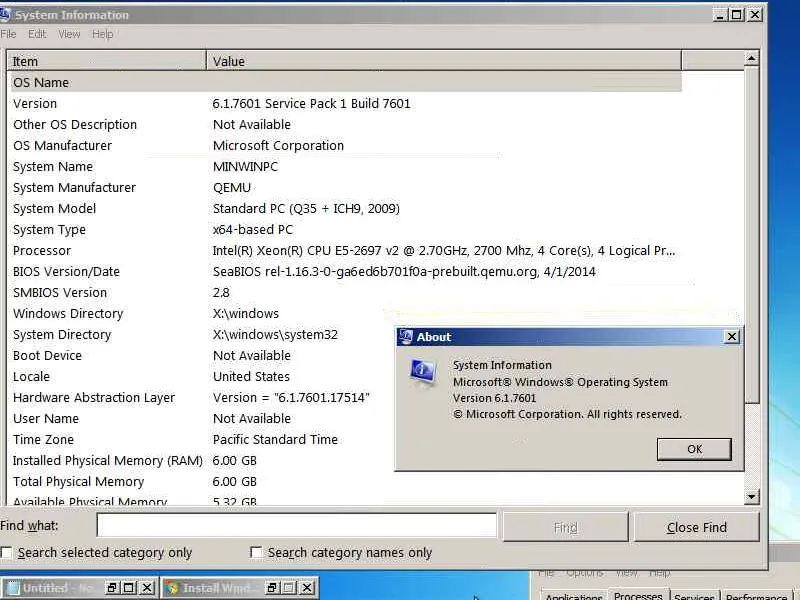
Task: Enable Search selected category only checkbox
Action: click(6, 553)
